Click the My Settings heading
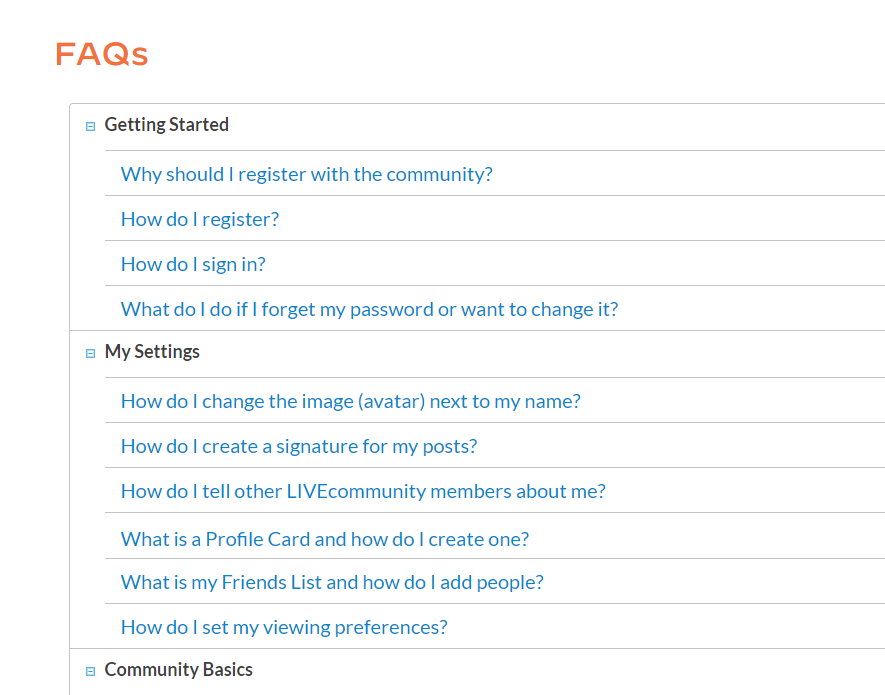 coord(152,352)
